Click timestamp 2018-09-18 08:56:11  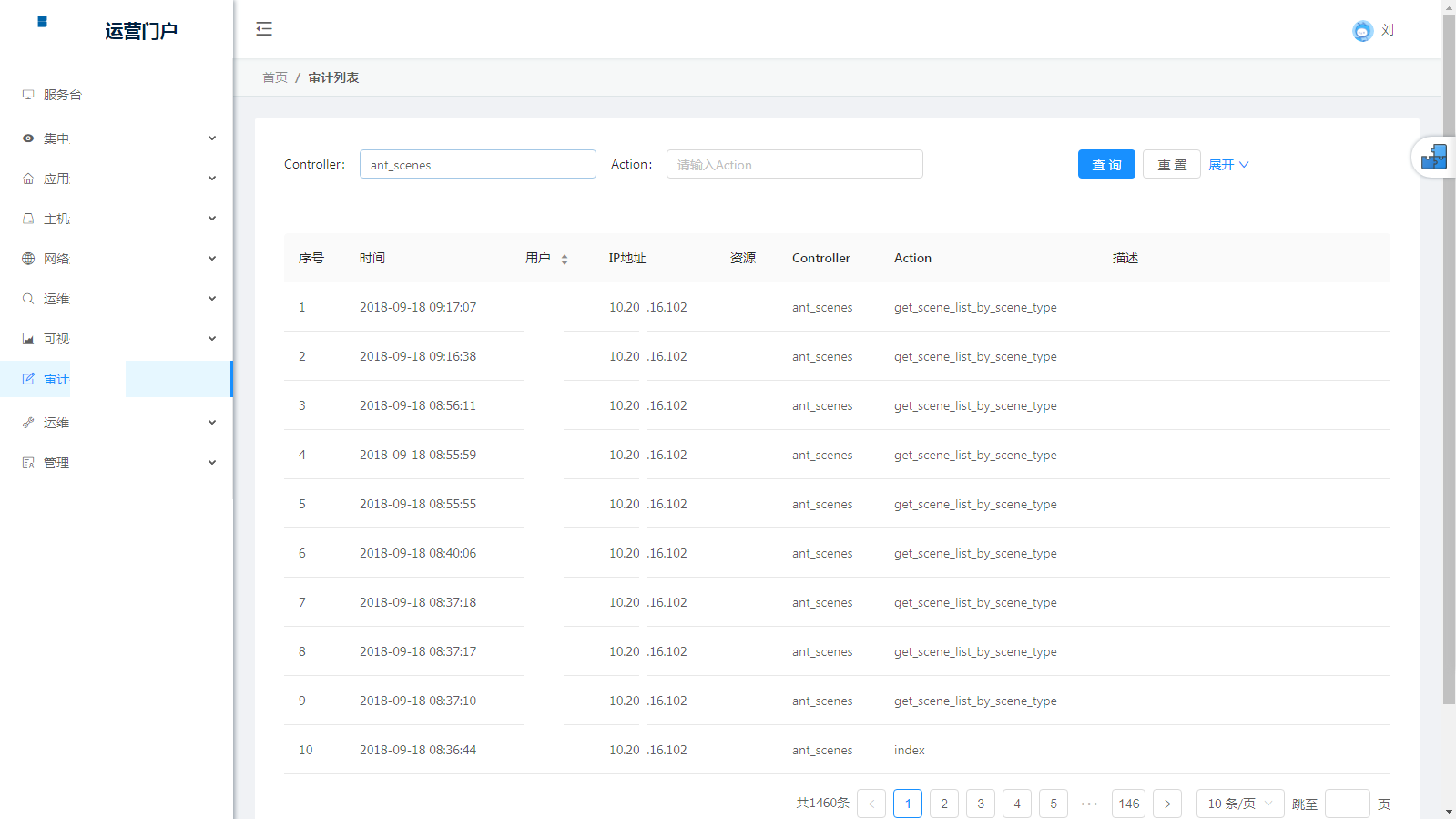[x=418, y=405]
